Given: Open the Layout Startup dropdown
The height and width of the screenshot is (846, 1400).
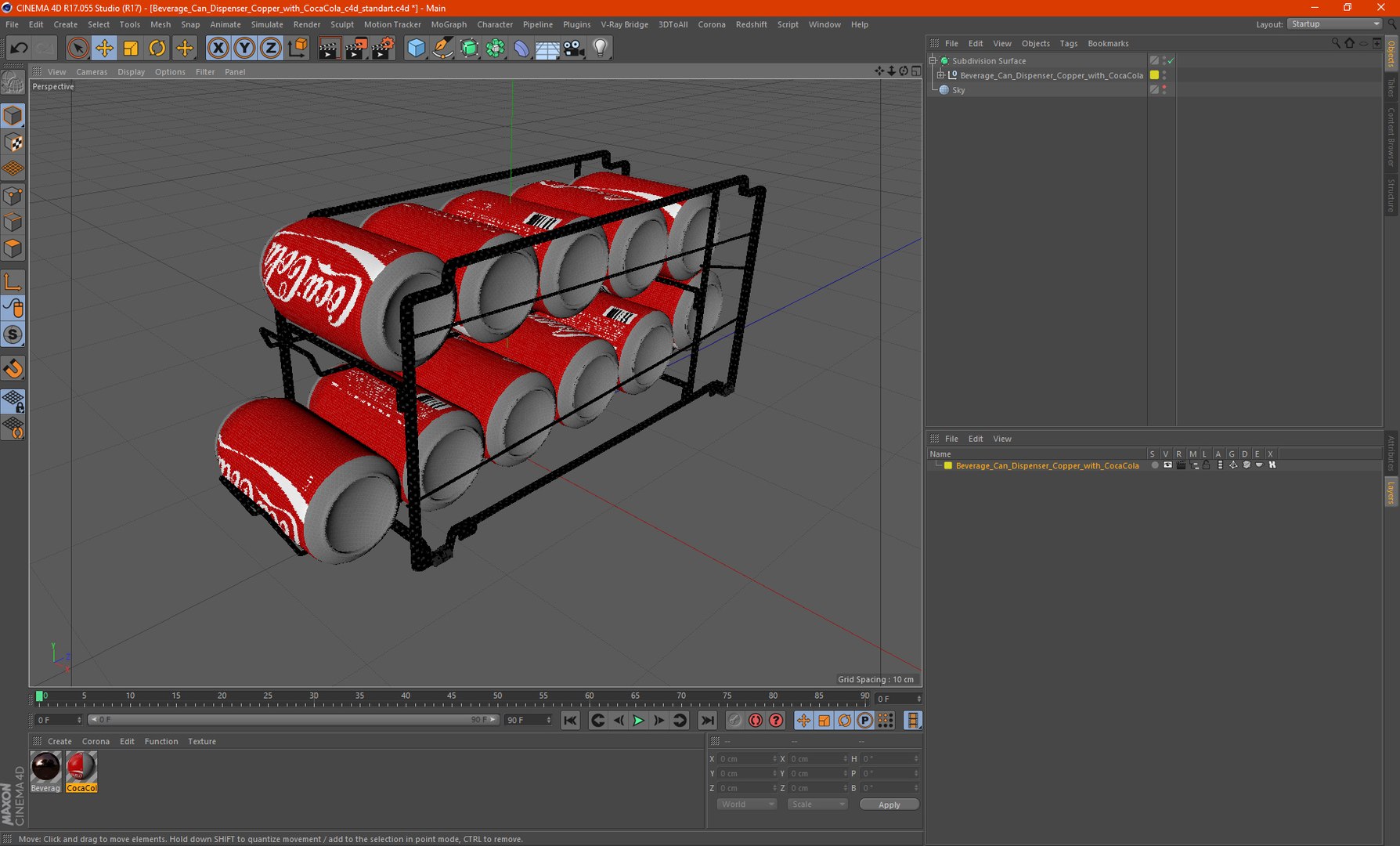Looking at the screenshot, I should [x=1334, y=24].
